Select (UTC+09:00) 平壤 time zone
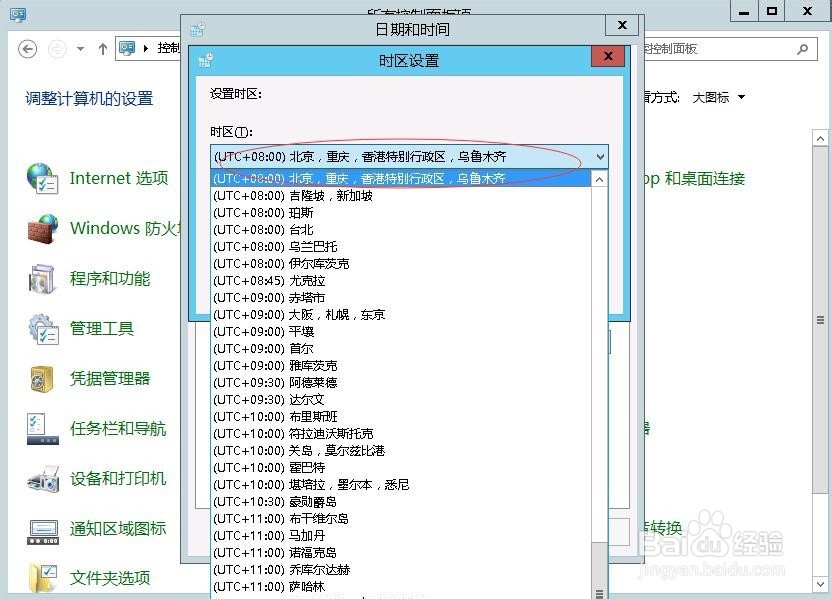 click(x=401, y=332)
